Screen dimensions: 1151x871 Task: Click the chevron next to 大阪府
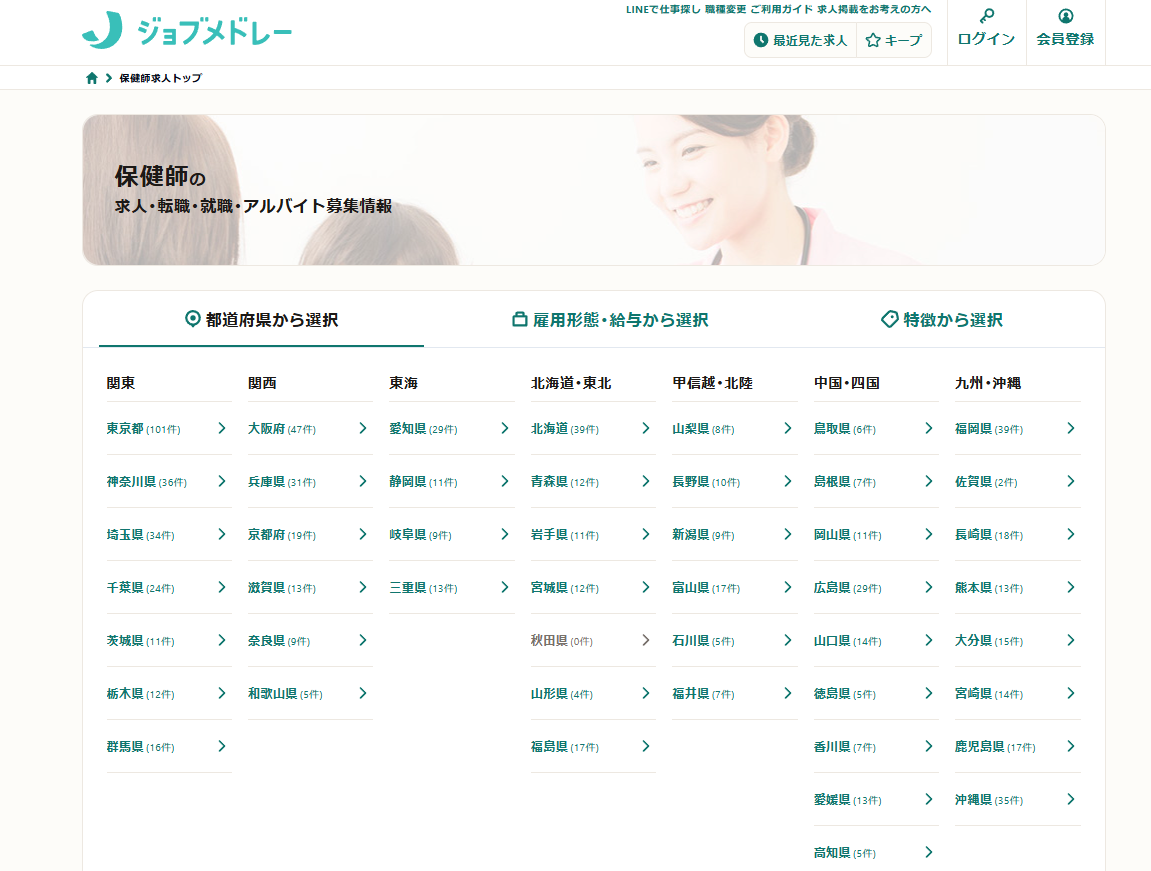coord(363,428)
